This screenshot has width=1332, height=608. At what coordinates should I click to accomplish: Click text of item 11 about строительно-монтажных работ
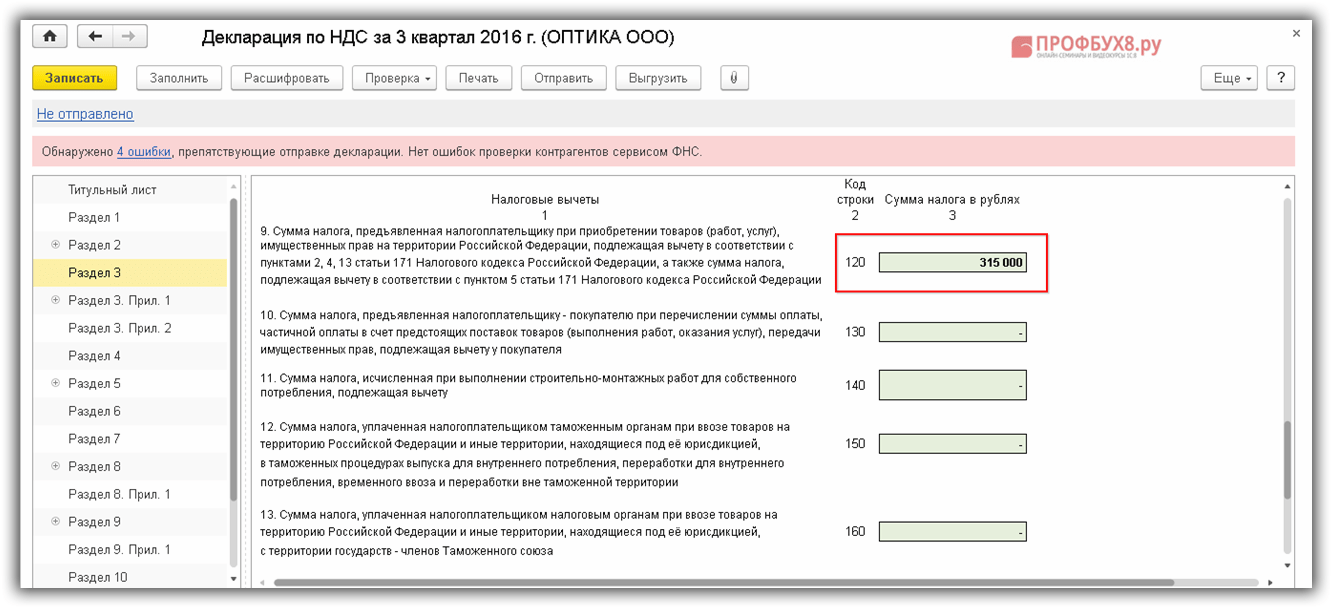click(x=528, y=386)
